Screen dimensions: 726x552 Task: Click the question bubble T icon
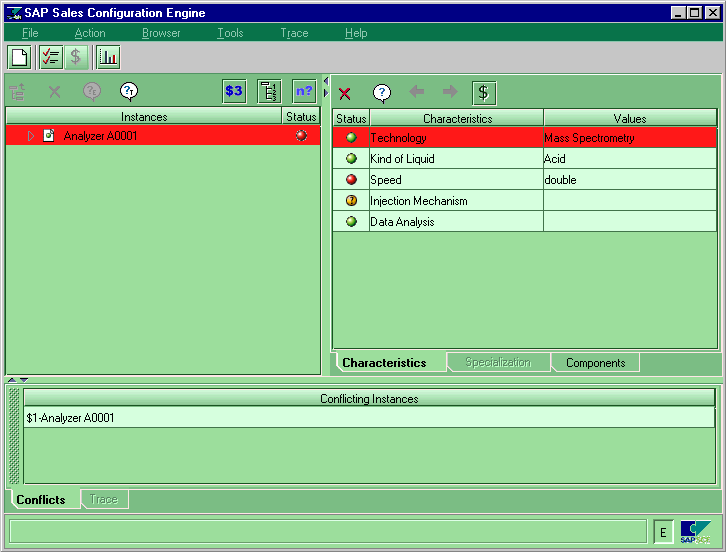click(x=129, y=91)
